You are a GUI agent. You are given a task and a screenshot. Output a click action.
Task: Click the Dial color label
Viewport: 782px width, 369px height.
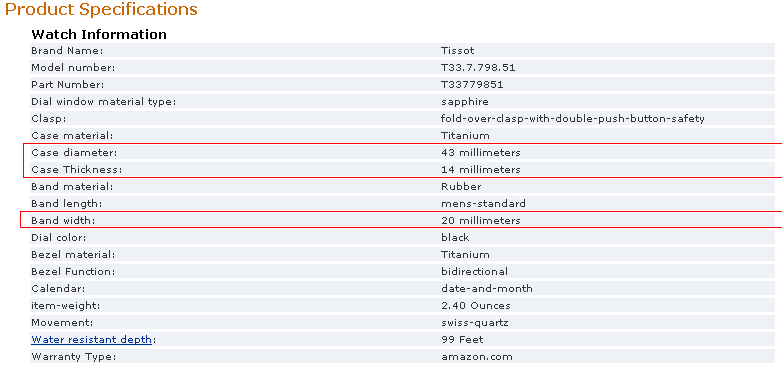click(x=58, y=237)
